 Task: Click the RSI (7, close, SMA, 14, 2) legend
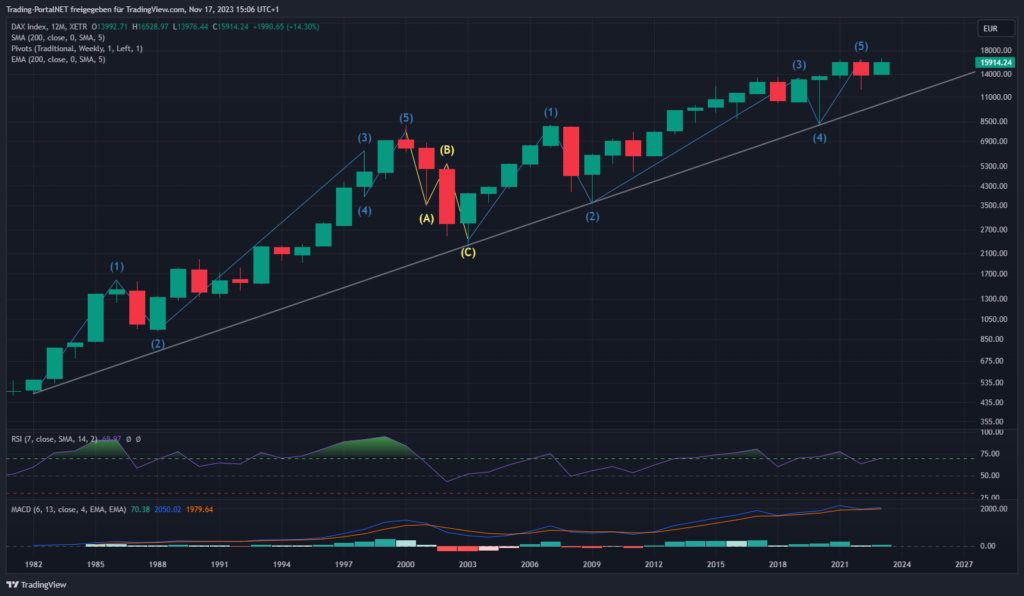pyautogui.click(x=54, y=439)
